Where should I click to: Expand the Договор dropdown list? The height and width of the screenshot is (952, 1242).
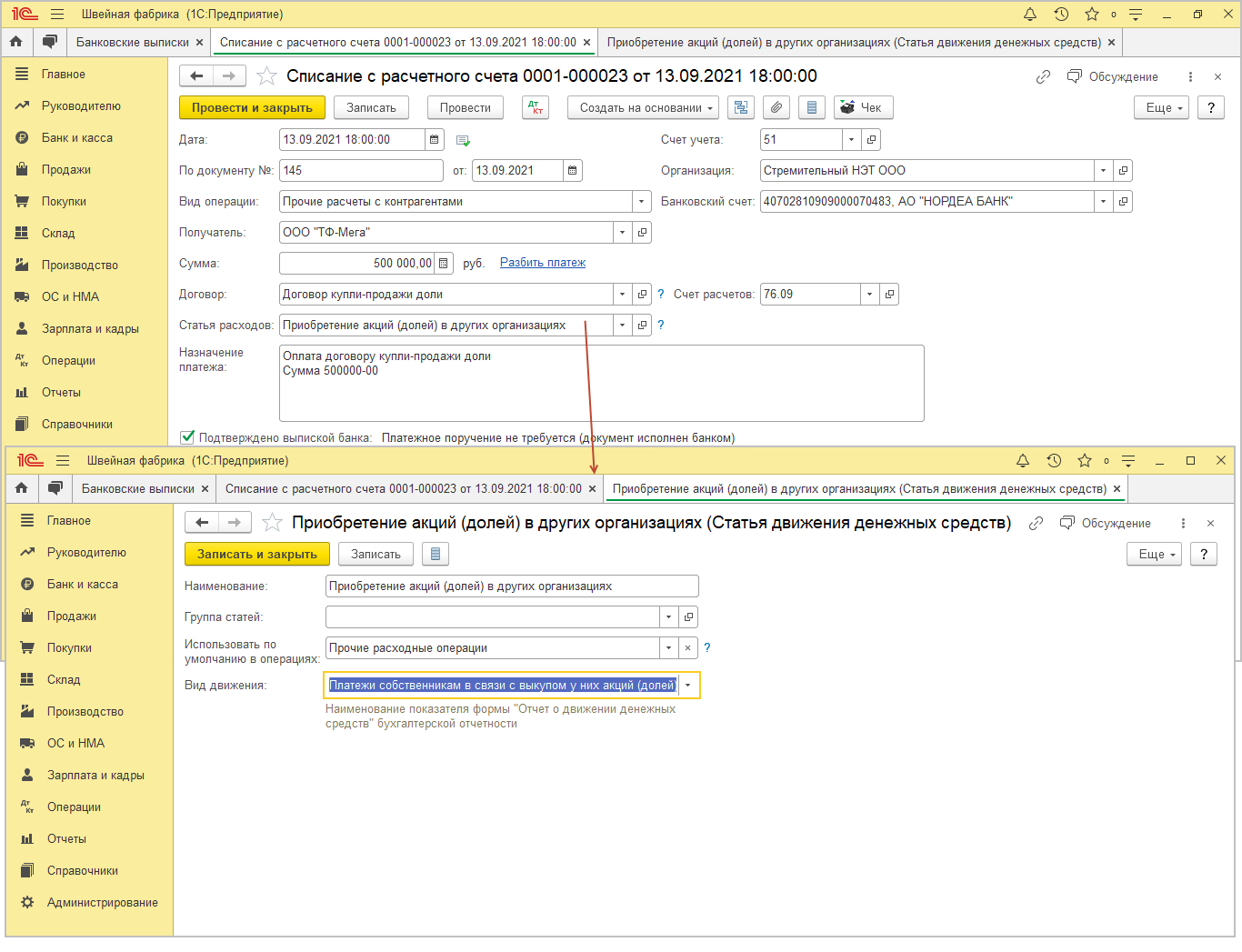coord(623,295)
